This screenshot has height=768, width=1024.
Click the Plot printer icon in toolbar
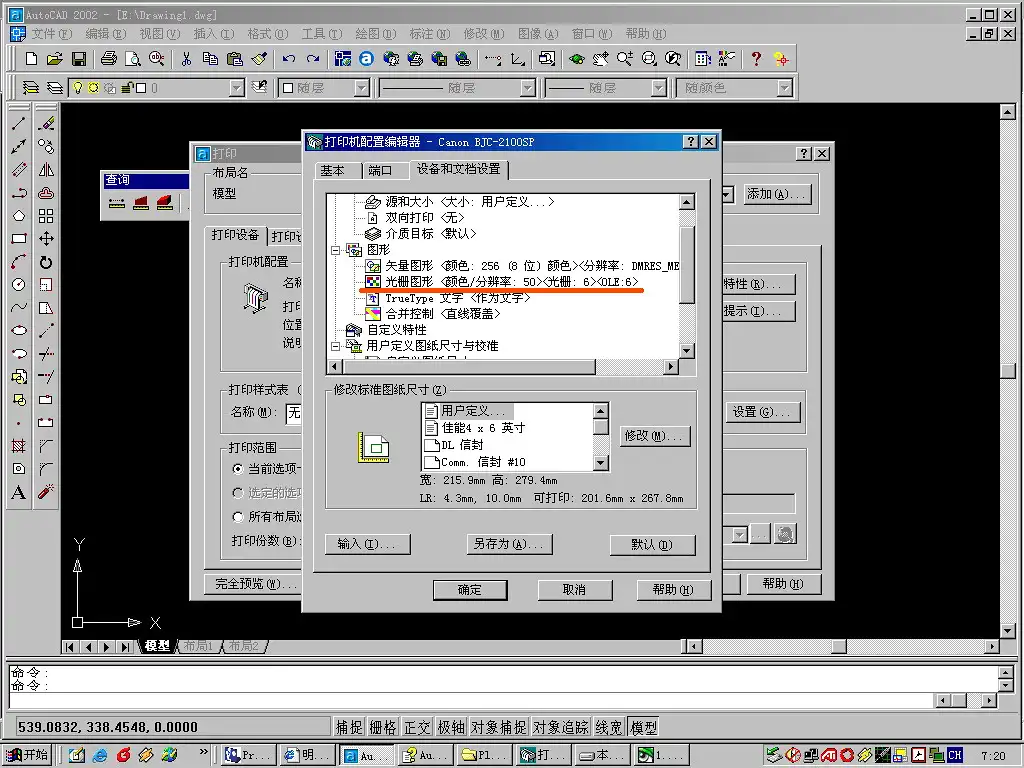click(x=108, y=59)
